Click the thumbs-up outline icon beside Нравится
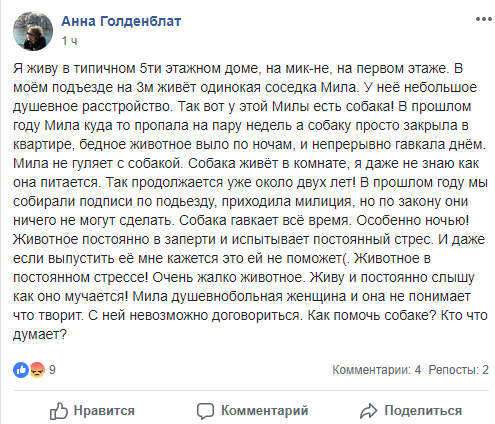 coord(59,411)
